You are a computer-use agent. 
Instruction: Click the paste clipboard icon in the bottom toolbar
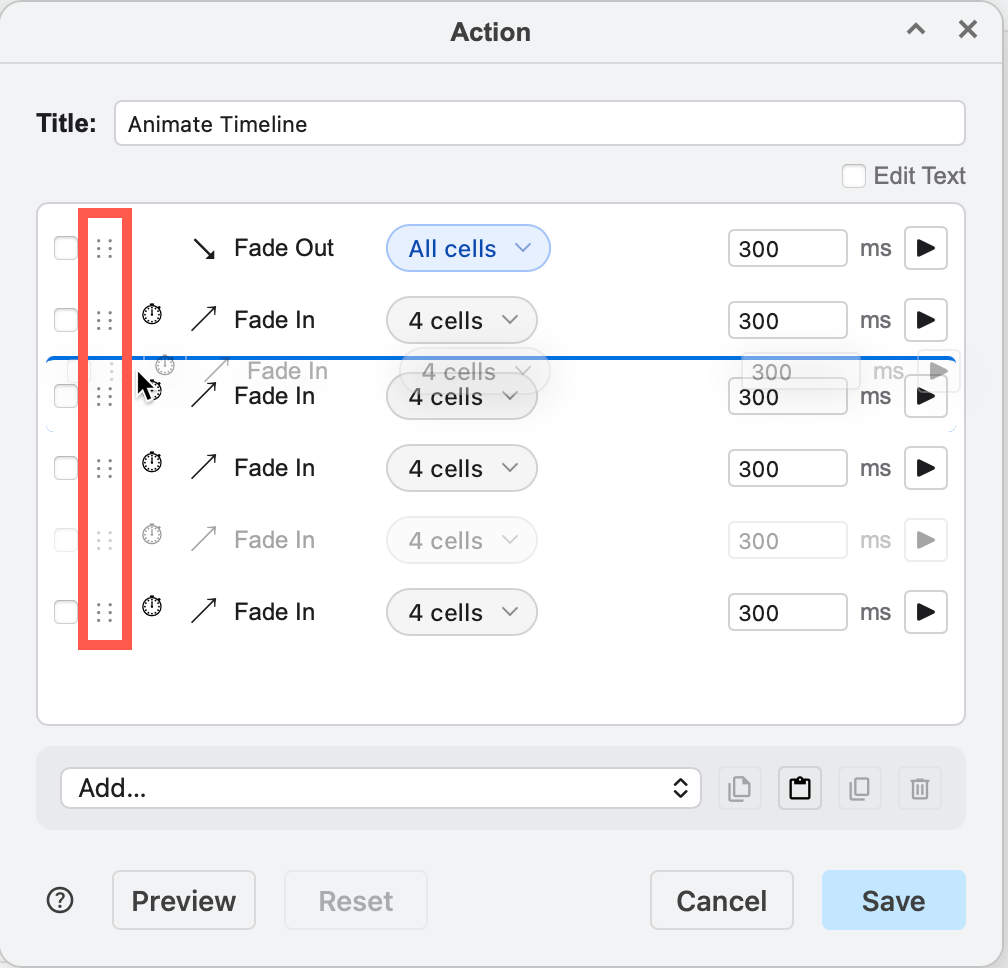(x=800, y=788)
